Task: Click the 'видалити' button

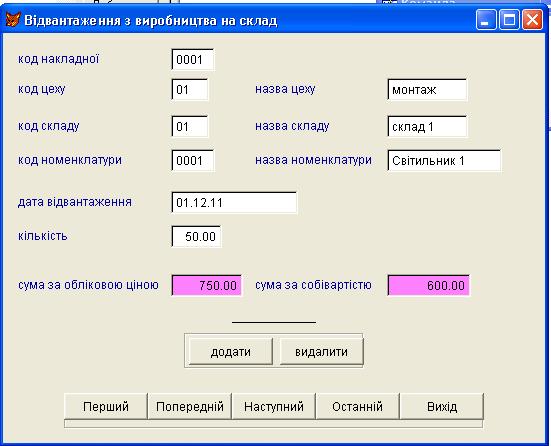Action: (321, 352)
